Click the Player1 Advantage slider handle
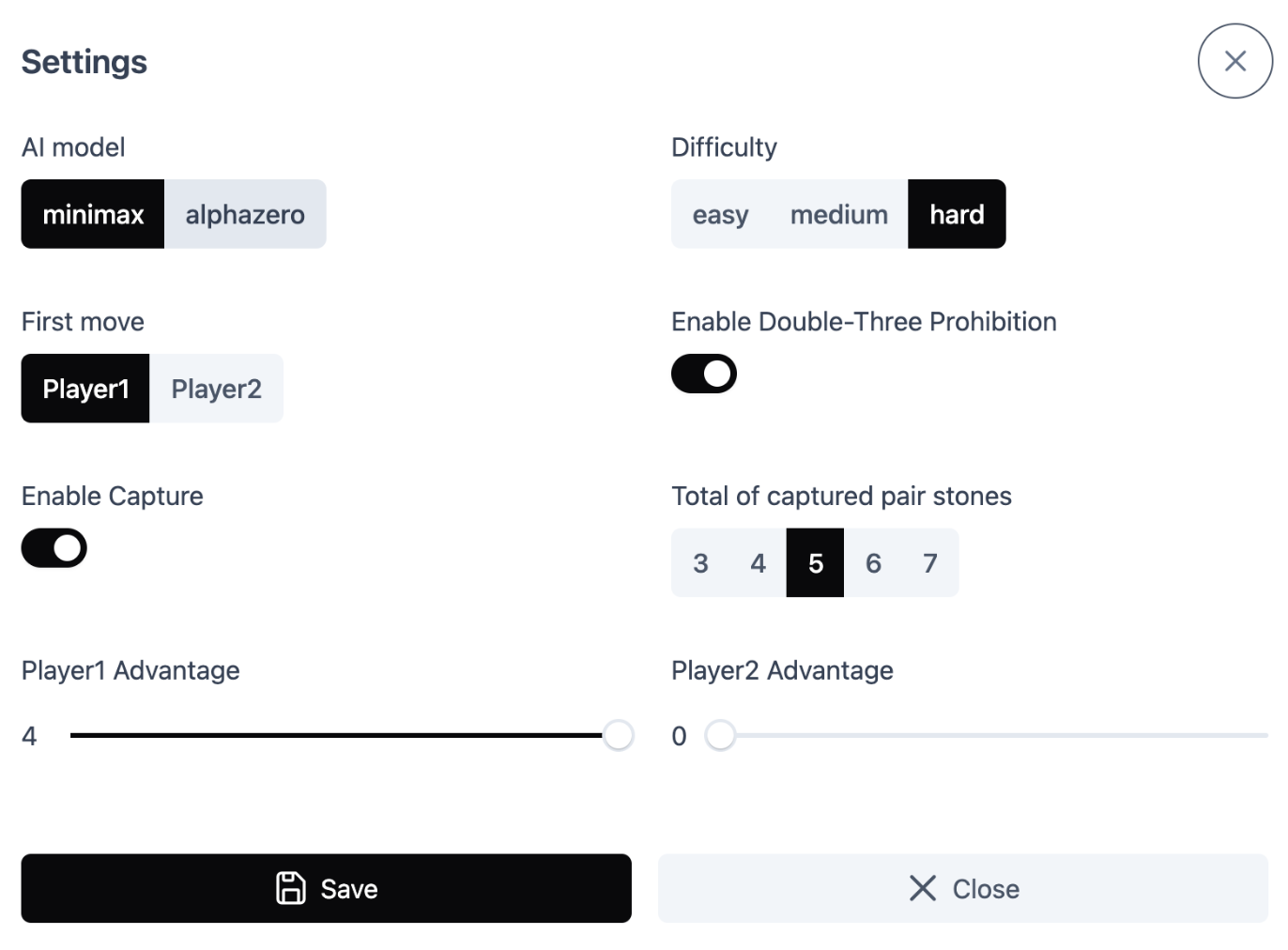Screen dimensions: 1288x950 pyautogui.click(x=618, y=735)
